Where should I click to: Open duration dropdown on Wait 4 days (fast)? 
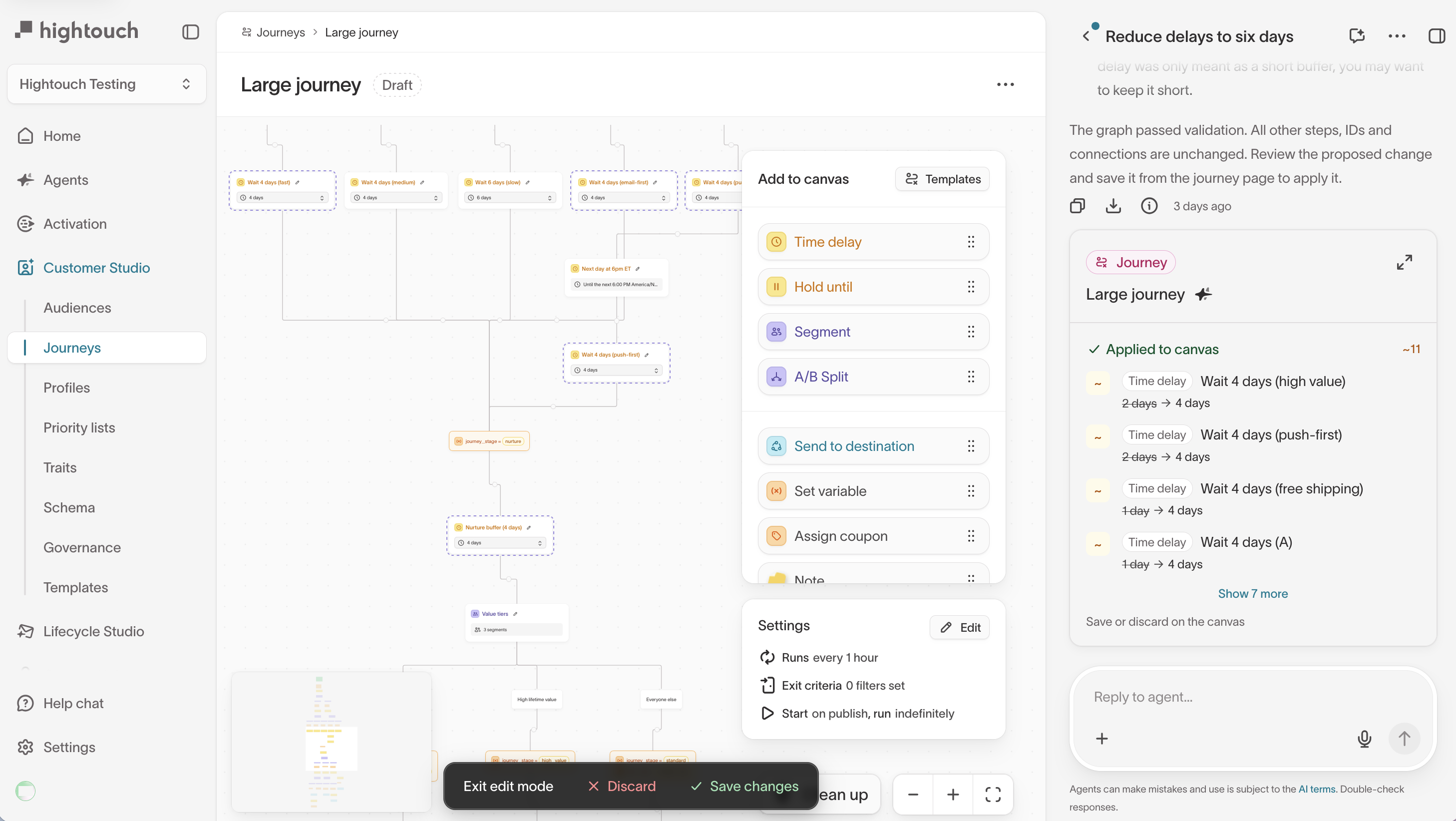[283, 198]
